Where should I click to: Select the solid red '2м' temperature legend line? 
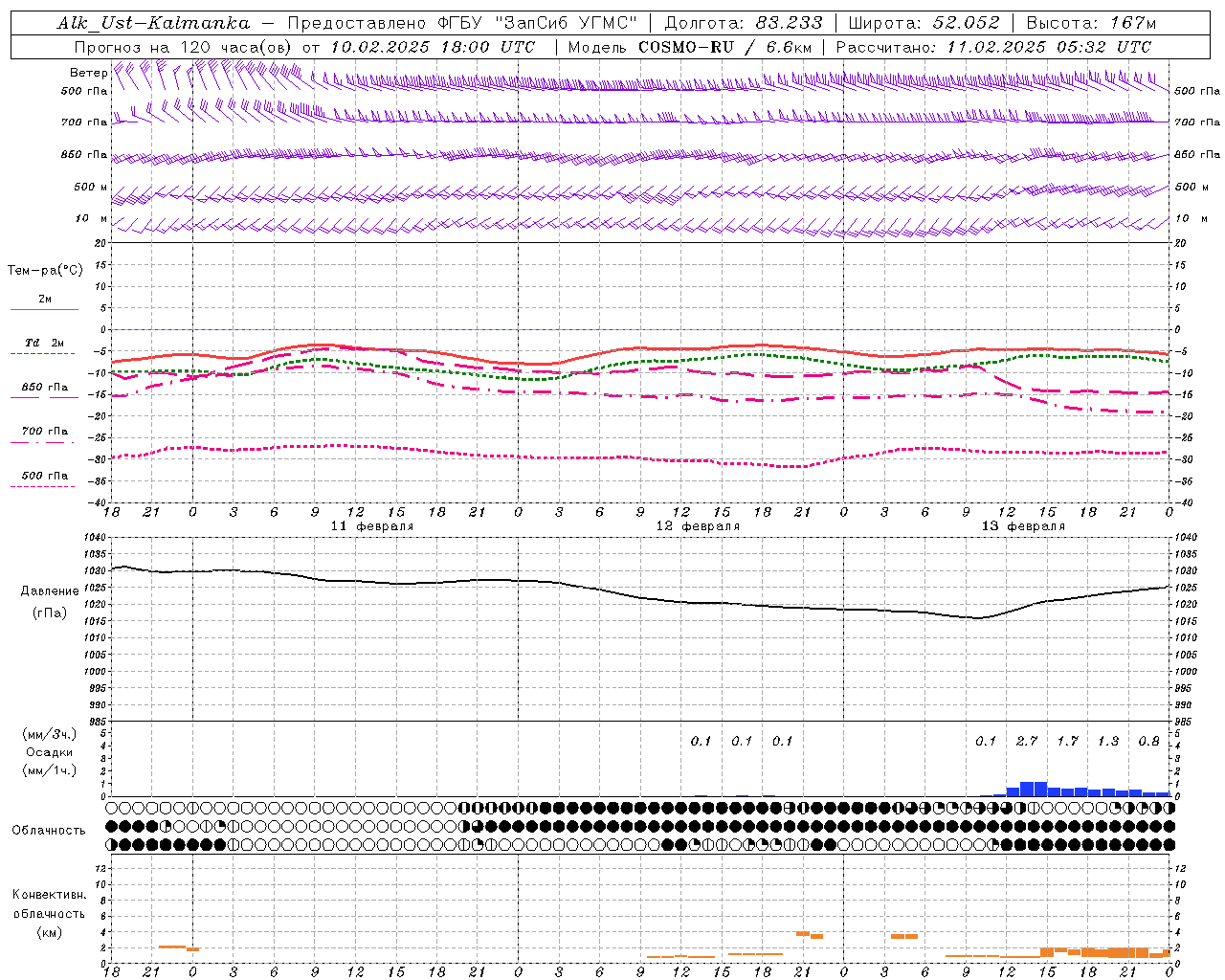pos(44,309)
